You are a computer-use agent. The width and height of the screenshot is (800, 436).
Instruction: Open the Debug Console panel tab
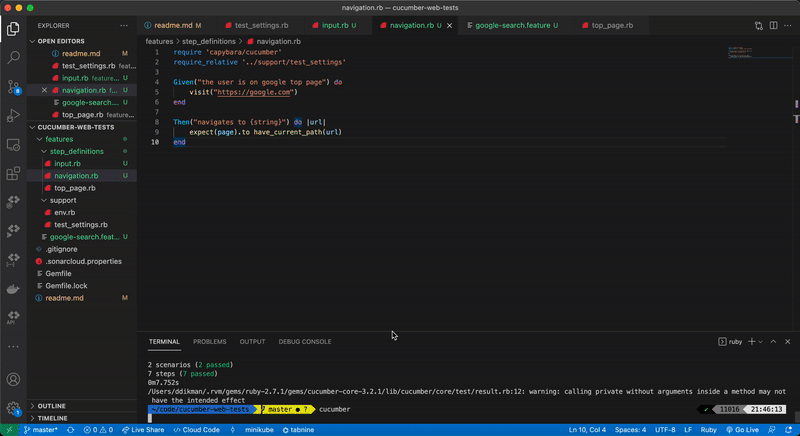click(x=305, y=342)
